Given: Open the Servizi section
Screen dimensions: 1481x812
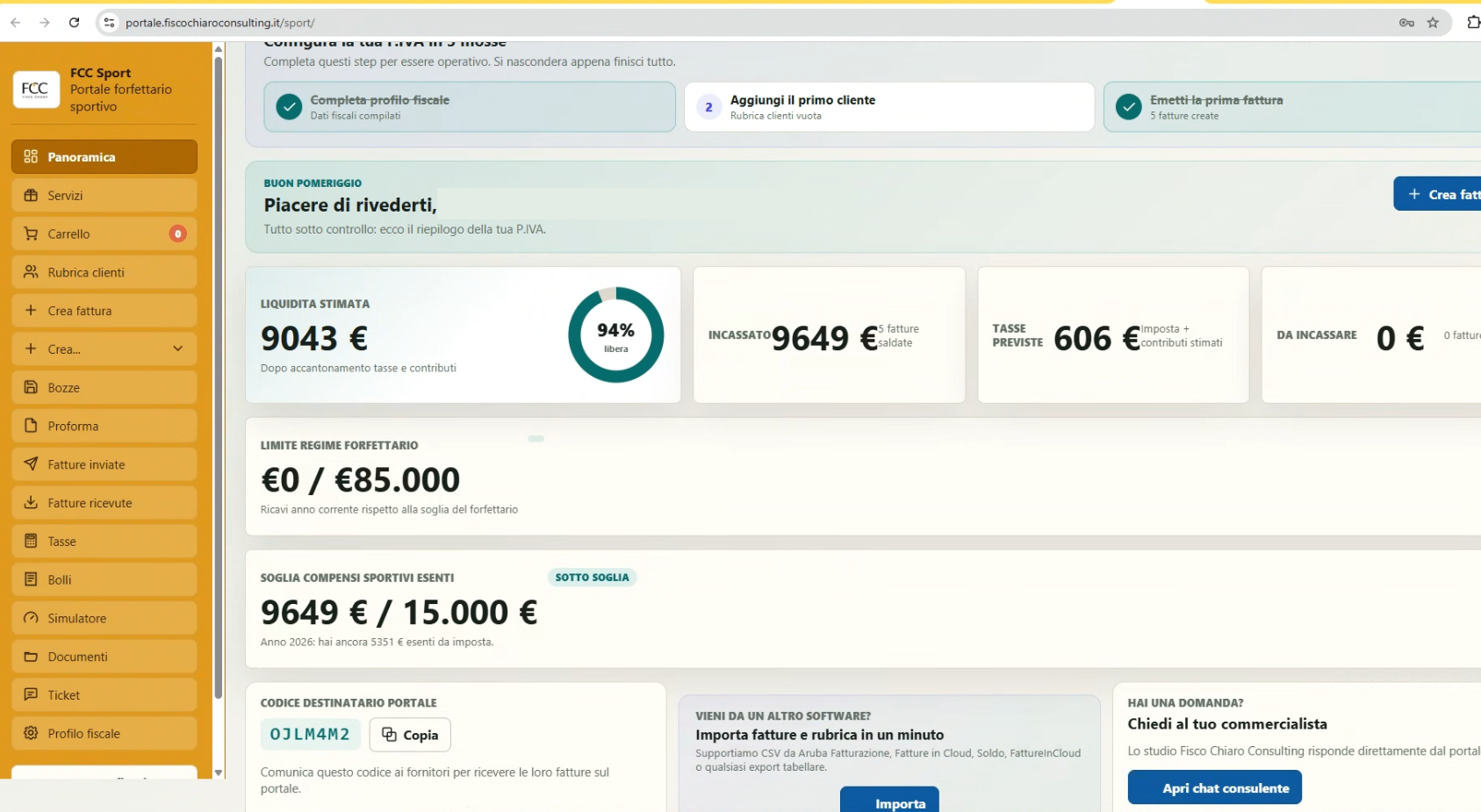Looking at the screenshot, I should tap(104, 196).
